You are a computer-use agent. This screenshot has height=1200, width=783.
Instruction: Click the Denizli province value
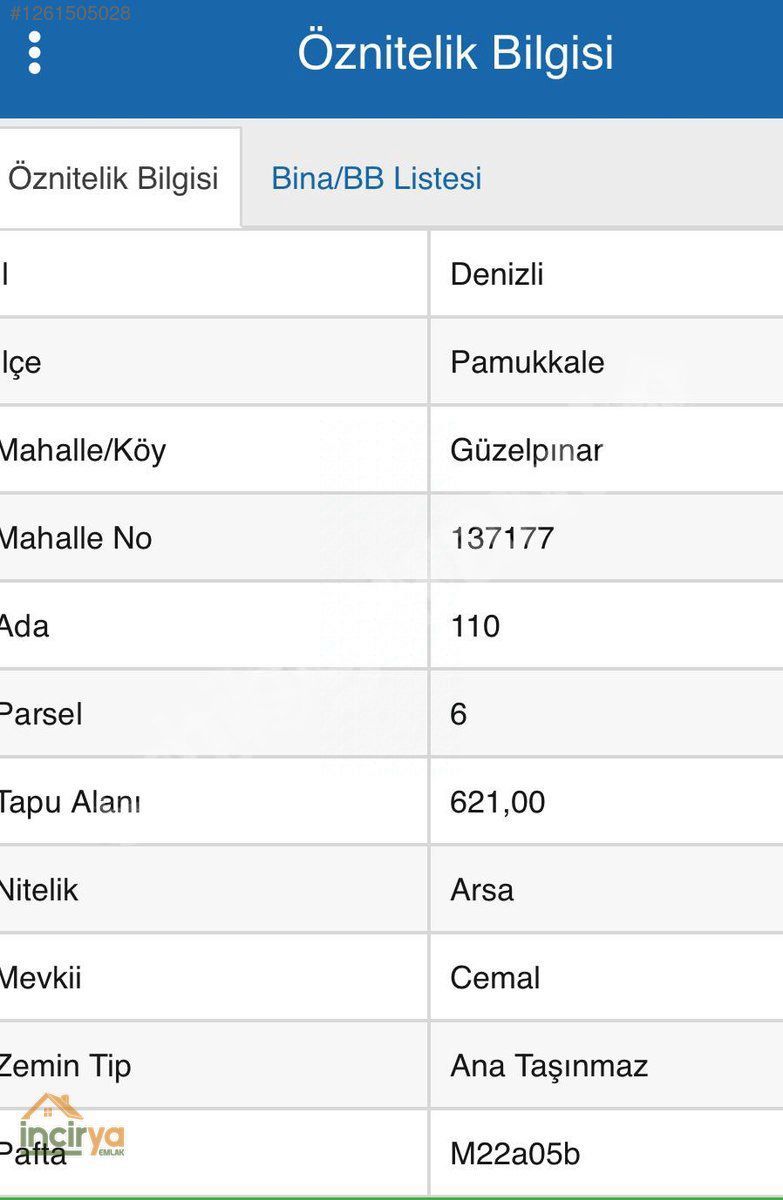click(x=497, y=274)
